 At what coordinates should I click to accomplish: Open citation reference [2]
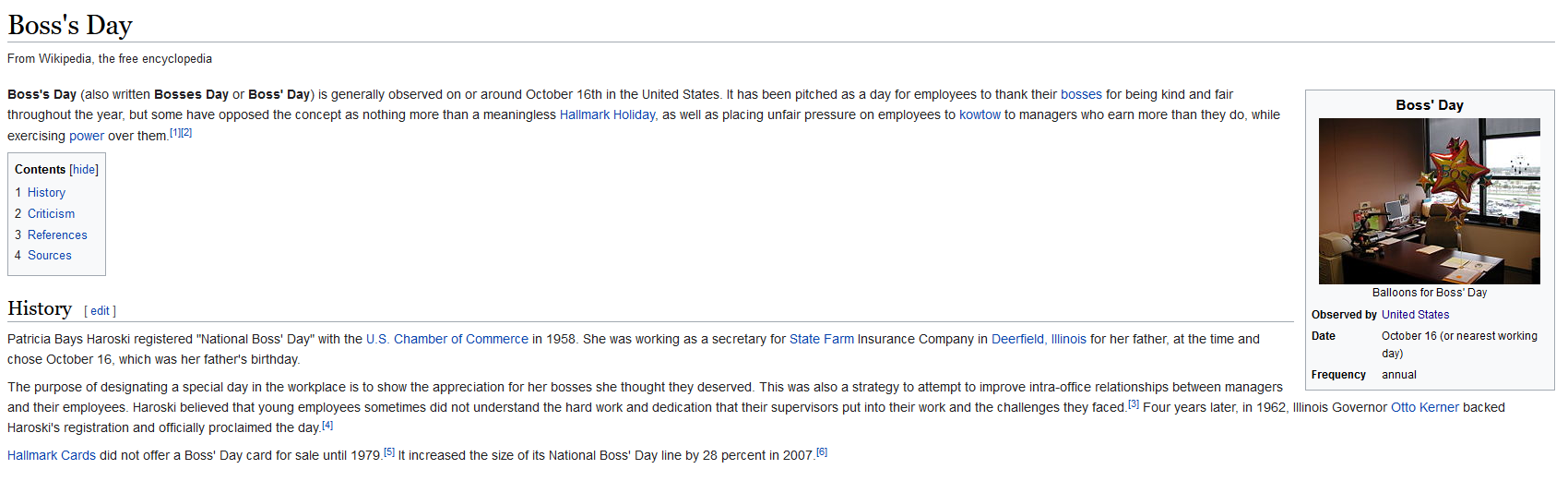(186, 132)
